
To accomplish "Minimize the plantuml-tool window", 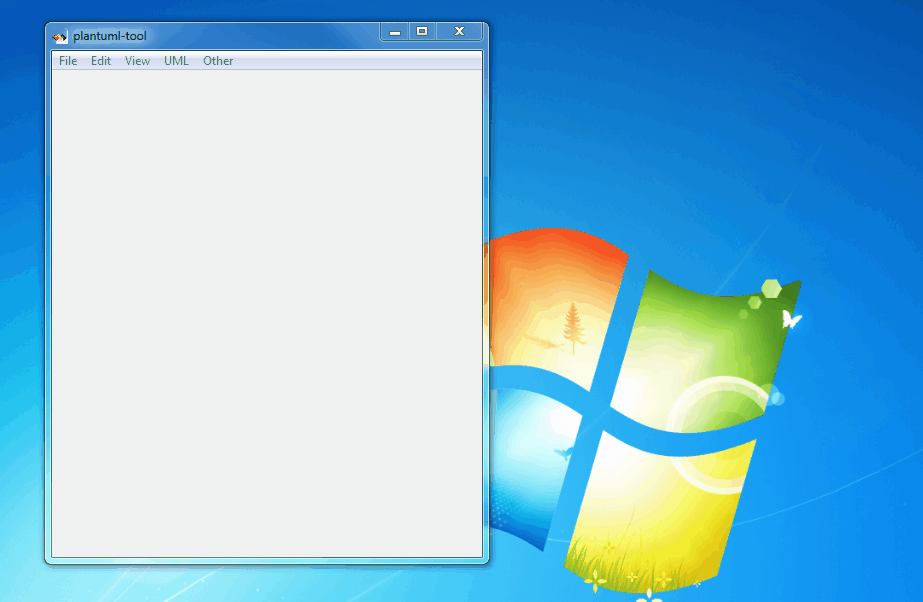I will (x=395, y=32).
